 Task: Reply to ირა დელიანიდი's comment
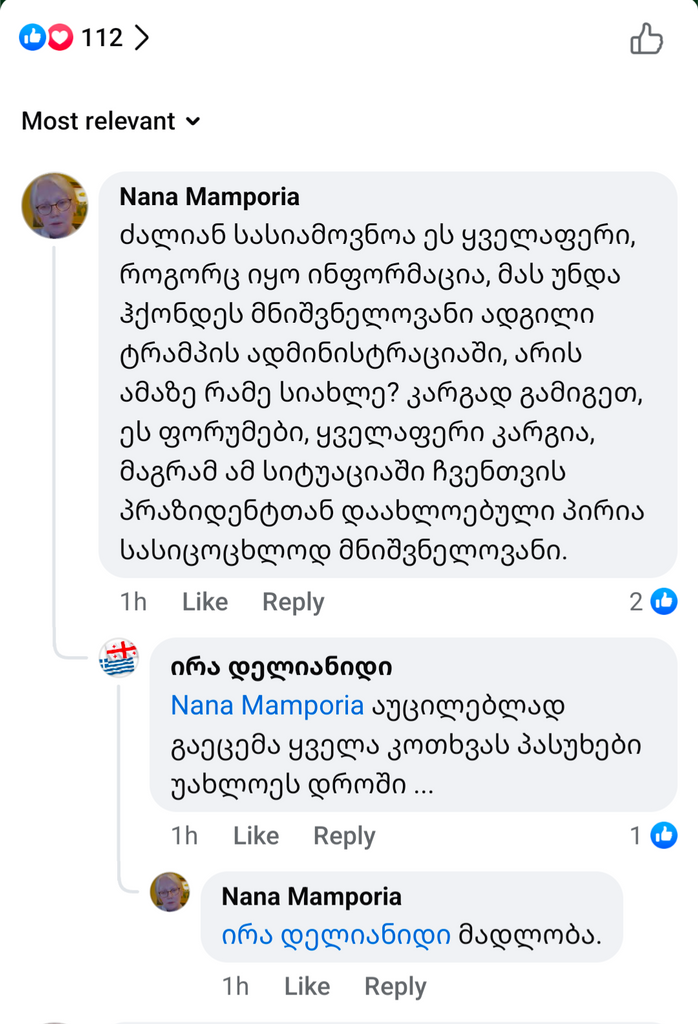click(x=344, y=836)
